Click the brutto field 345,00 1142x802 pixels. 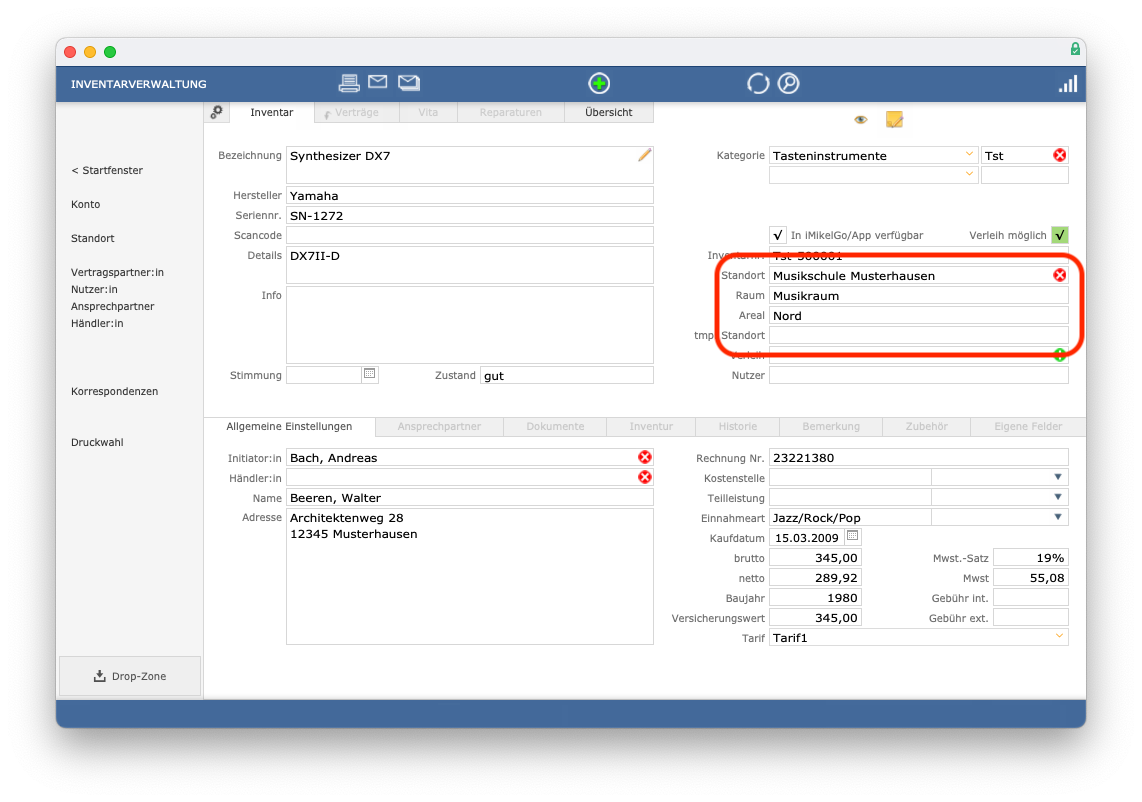(815, 557)
